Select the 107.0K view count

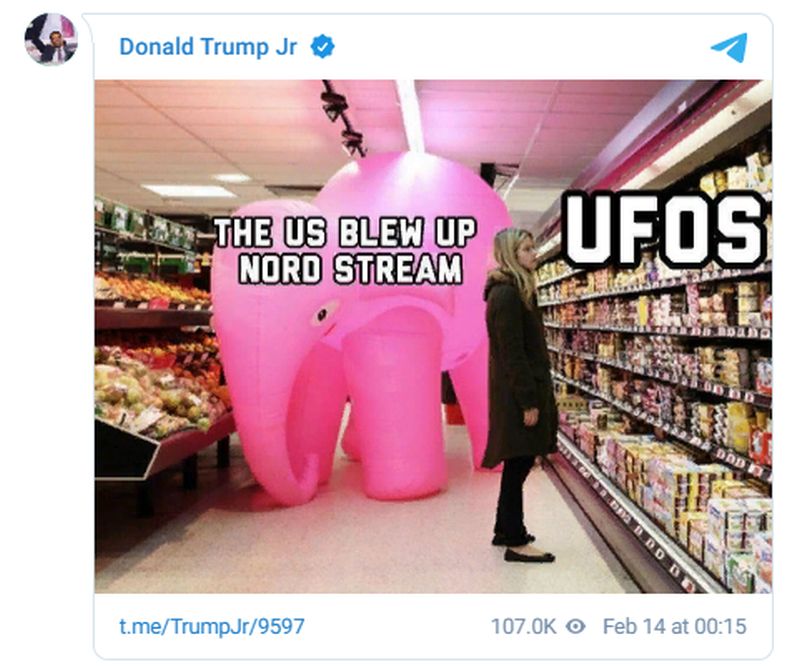click(x=523, y=626)
